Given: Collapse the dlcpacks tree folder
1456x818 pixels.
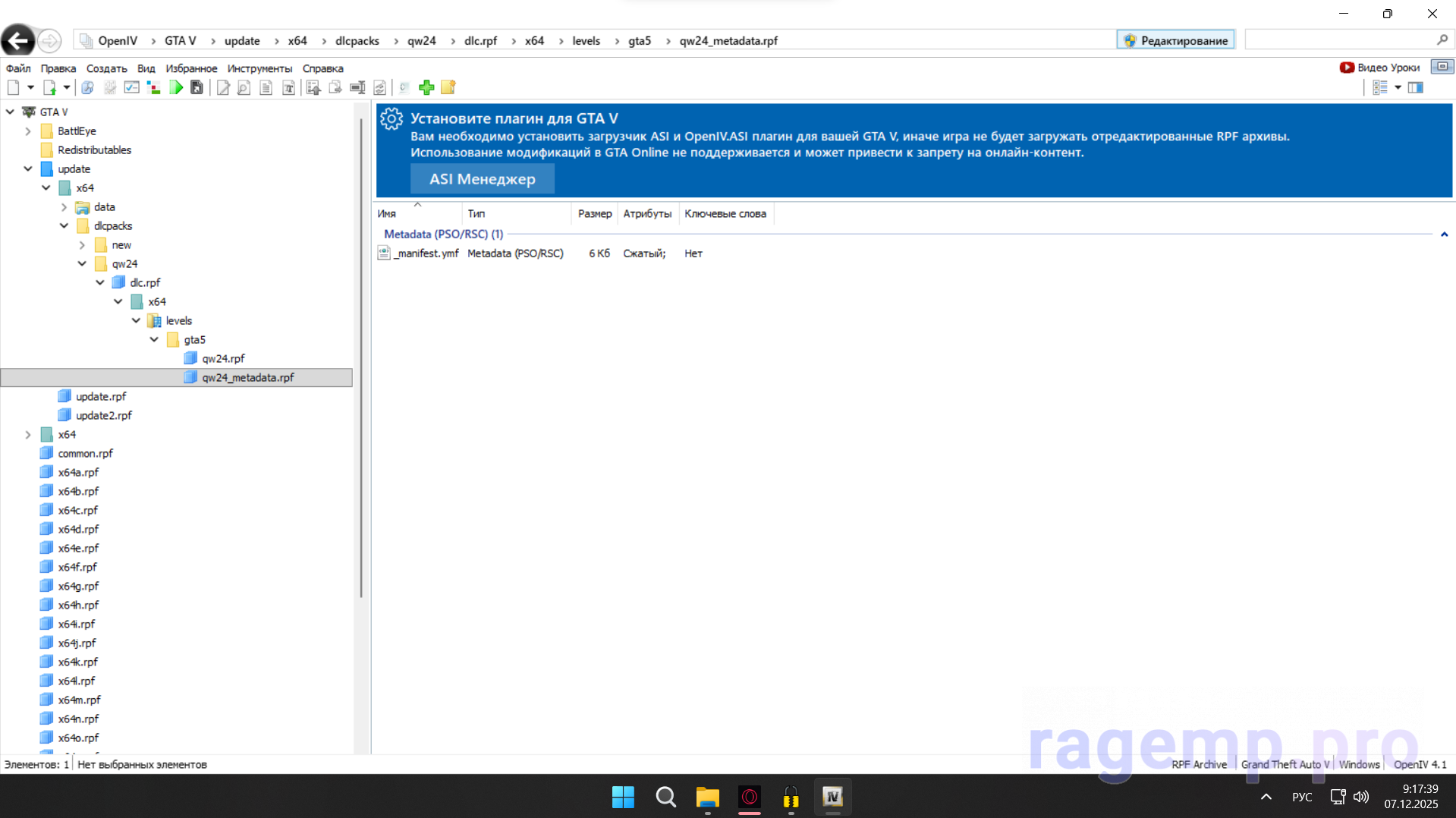Looking at the screenshot, I should [x=64, y=225].
